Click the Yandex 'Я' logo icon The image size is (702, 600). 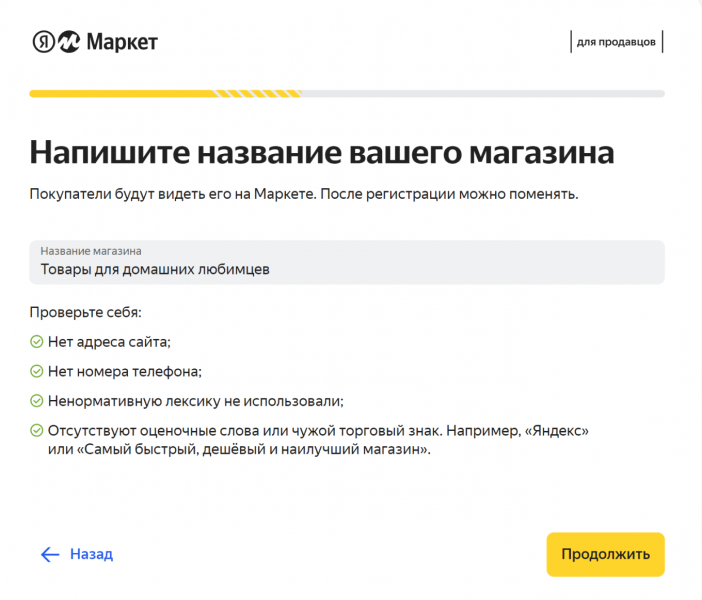coord(44,42)
